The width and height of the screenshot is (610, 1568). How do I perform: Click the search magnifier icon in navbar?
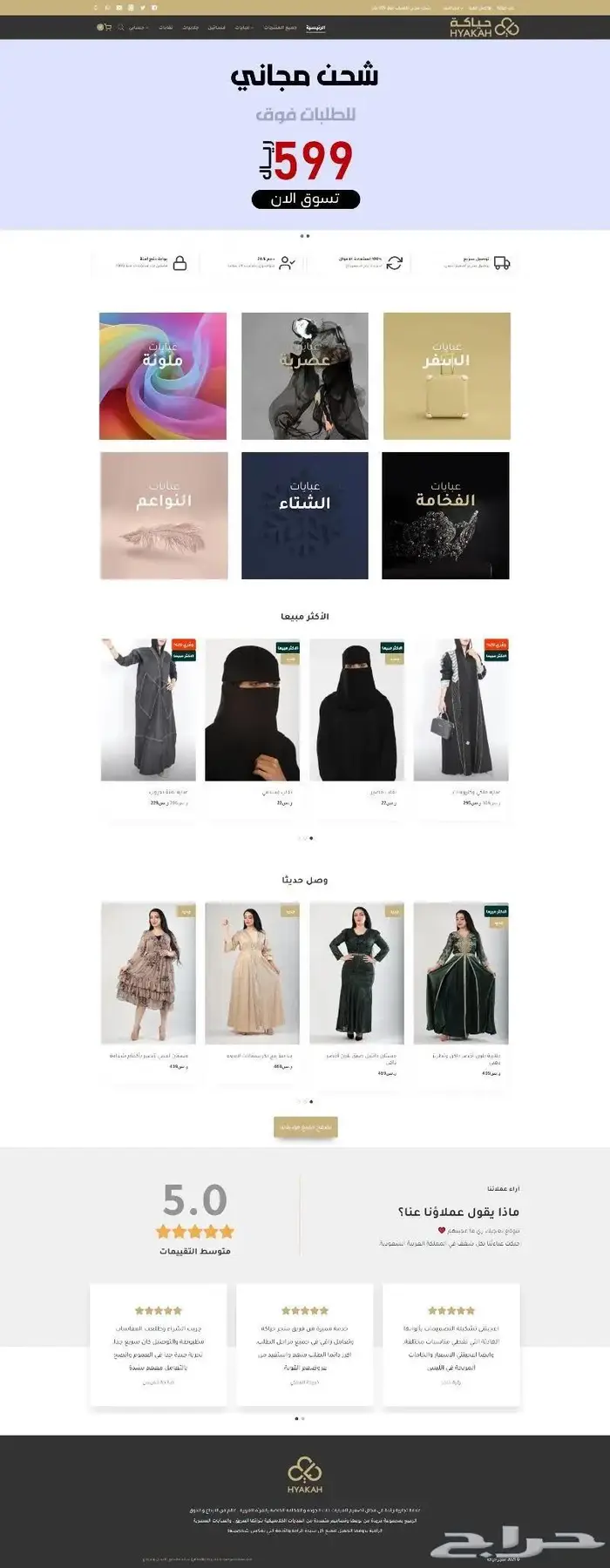click(121, 27)
